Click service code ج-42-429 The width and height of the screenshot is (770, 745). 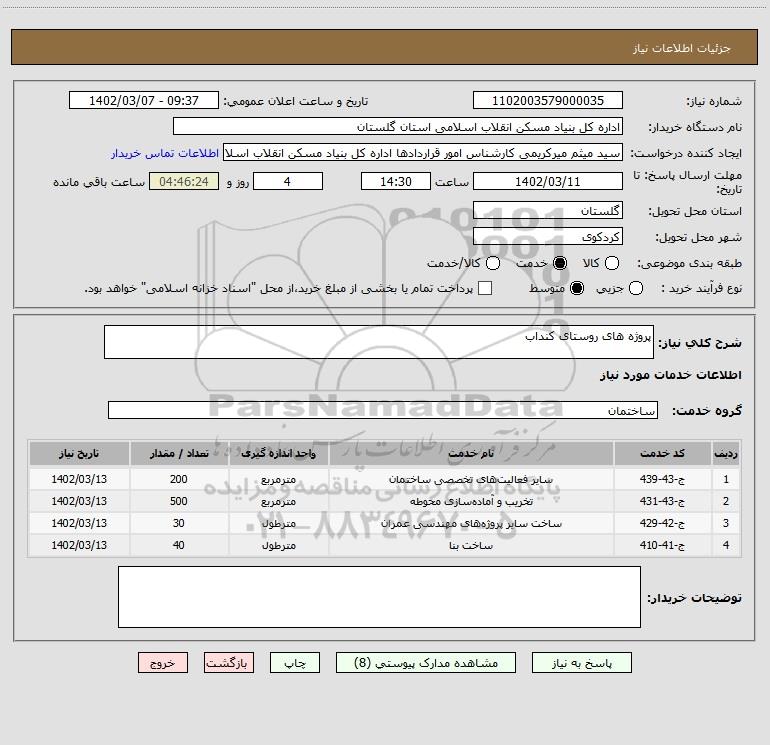(x=662, y=524)
